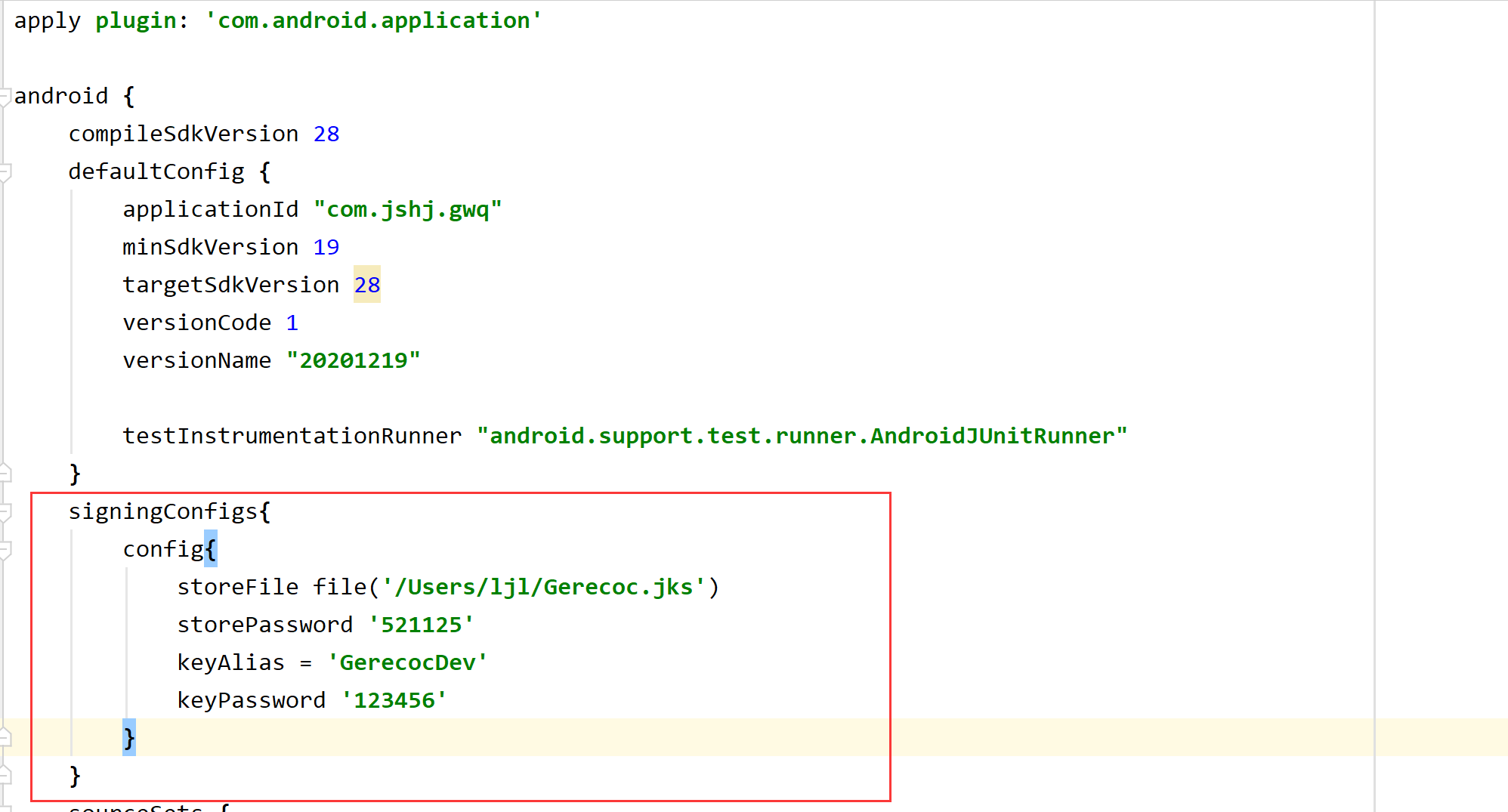The height and width of the screenshot is (812, 1508).
Task: Click the compileSdkVersion value 28
Action: tap(326, 134)
